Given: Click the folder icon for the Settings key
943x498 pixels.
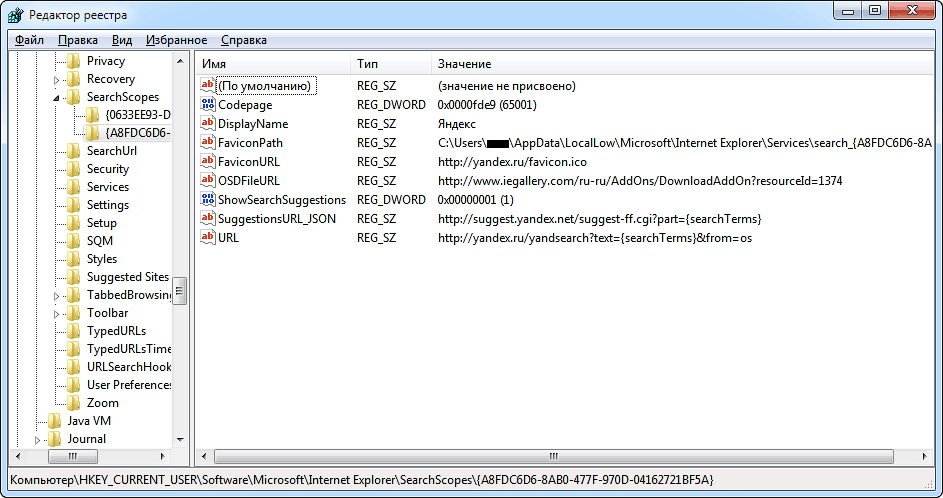Looking at the screenshot, I should pyautogui.click(x=73, y=204).
